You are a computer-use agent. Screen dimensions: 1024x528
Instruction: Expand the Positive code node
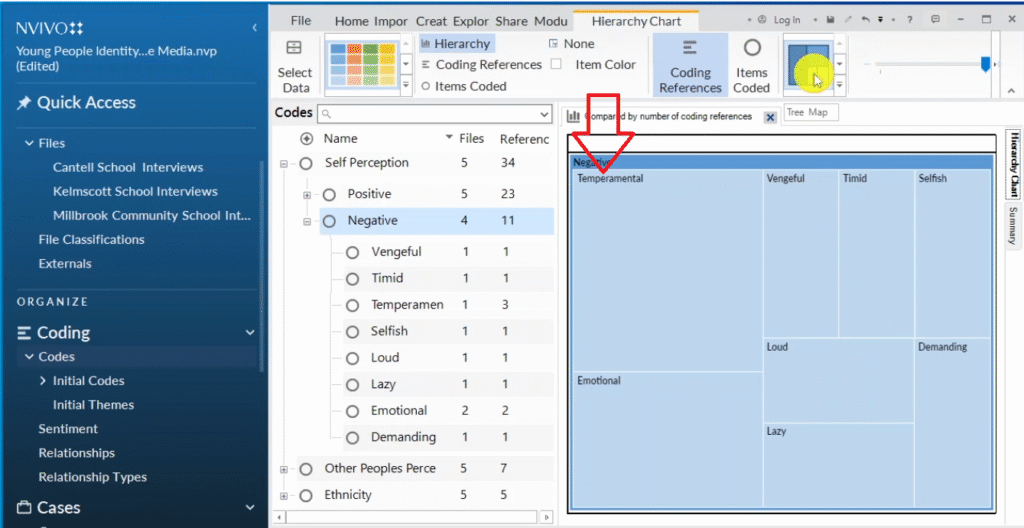point(308,195)
